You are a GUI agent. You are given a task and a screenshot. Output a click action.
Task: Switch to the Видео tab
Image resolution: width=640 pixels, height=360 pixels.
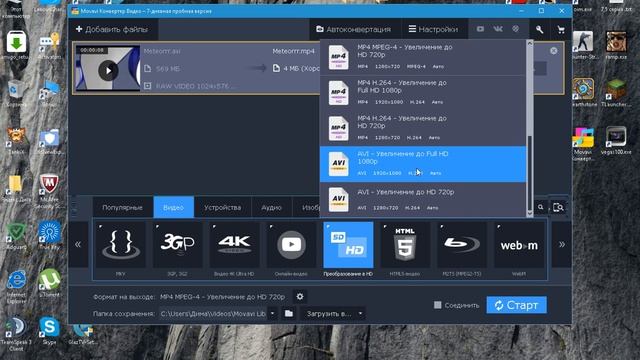coord(173,207)
